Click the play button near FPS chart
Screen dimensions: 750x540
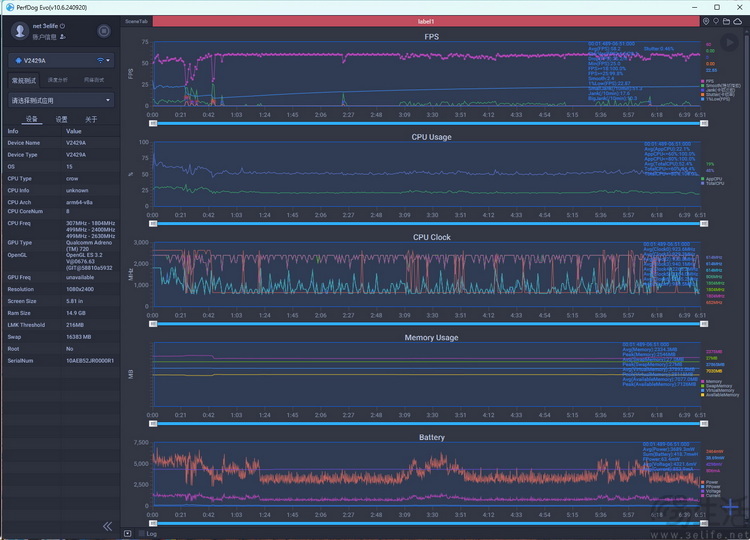pos(729,43)
